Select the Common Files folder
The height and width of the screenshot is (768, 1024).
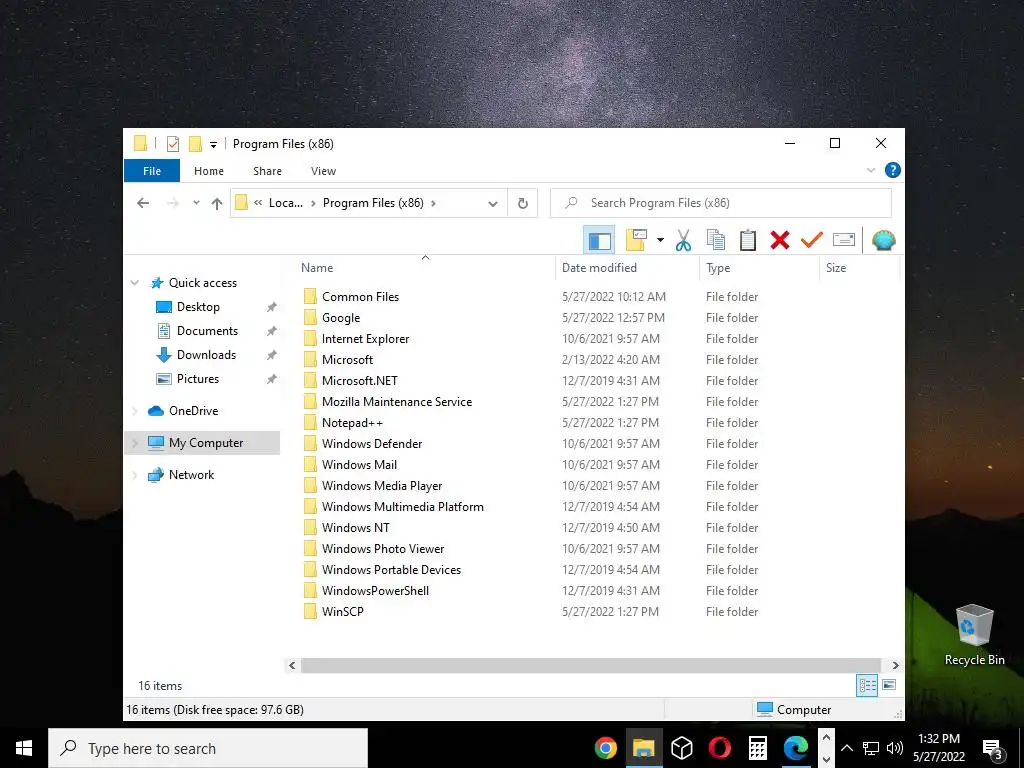pyautogui.click(x=360, y=296)
